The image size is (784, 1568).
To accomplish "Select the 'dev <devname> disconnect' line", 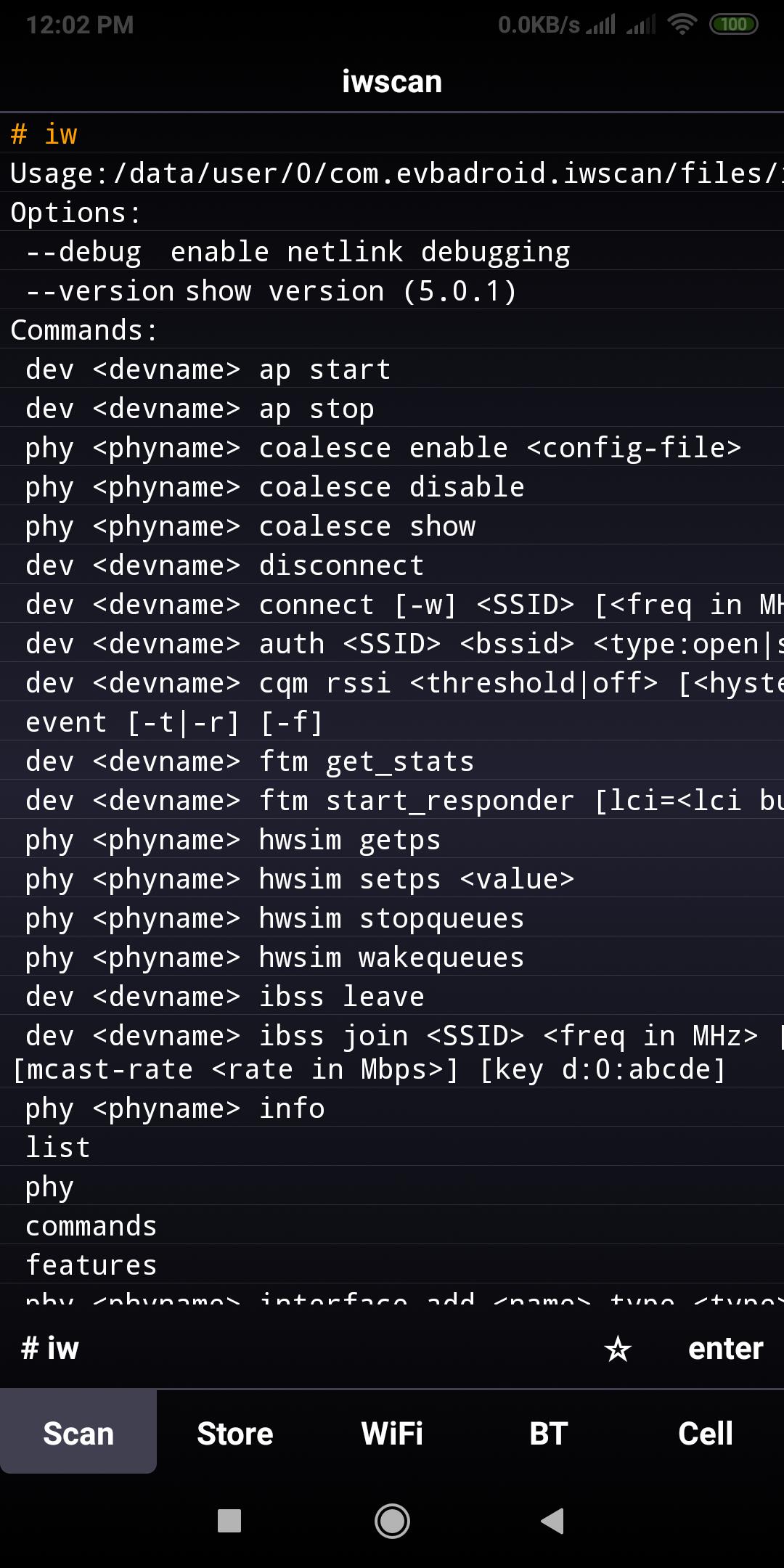I will coord(225,565).
